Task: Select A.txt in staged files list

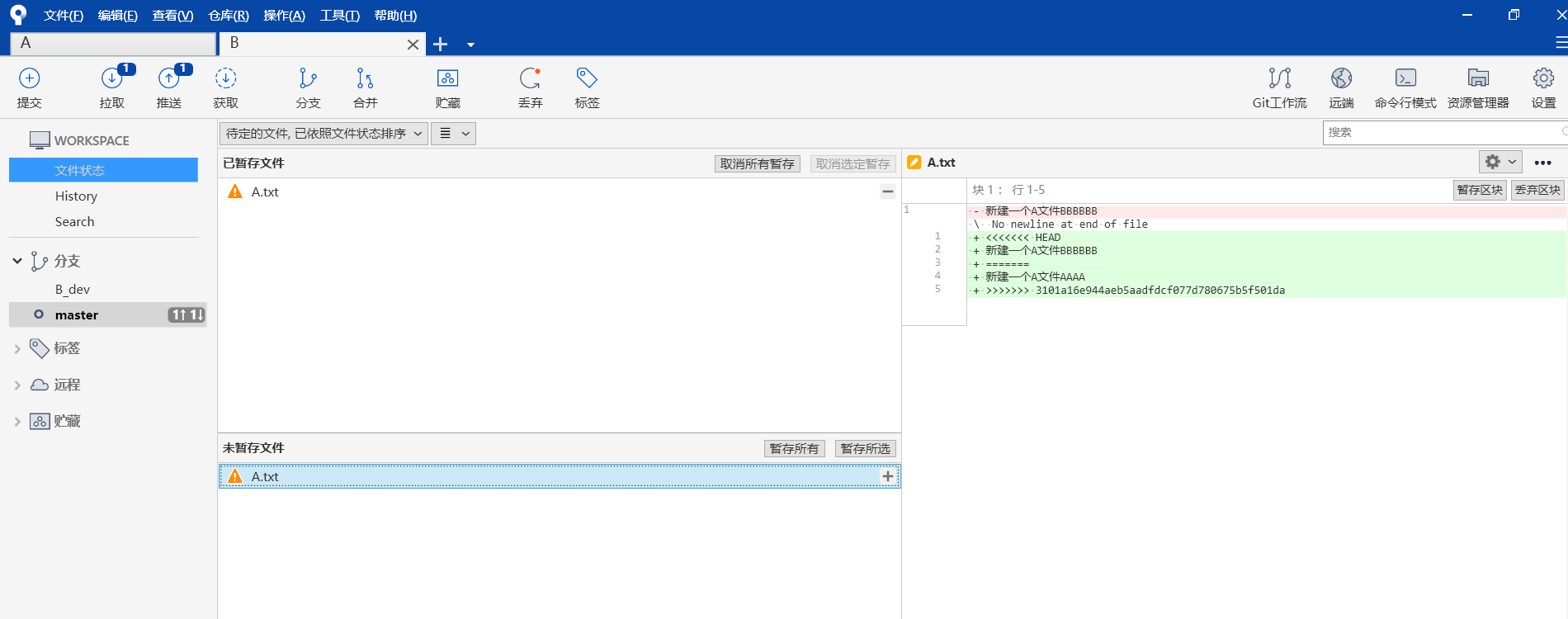Action: pos(560,191)
